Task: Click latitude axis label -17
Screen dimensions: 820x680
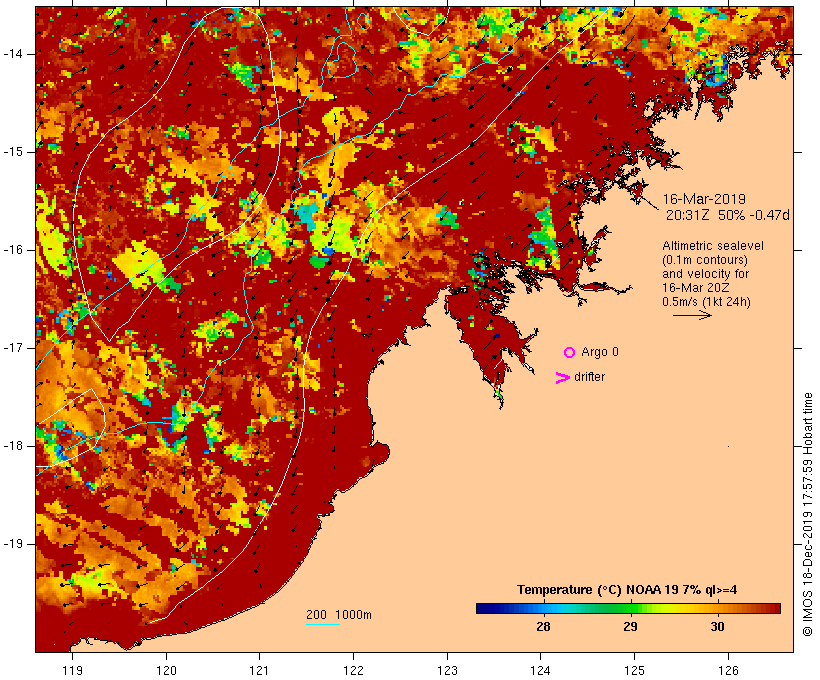Action: [13, 348]
